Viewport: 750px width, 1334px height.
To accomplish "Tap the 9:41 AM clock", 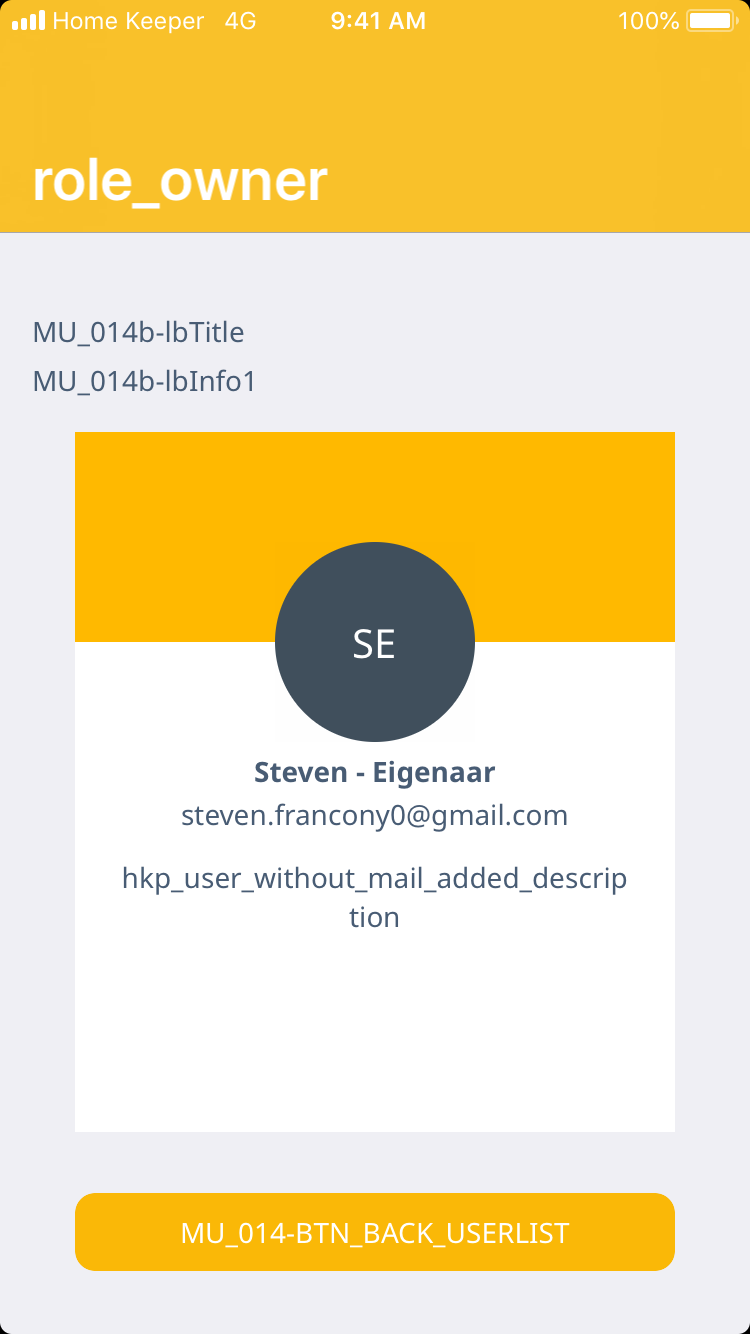I will point(378,20).
